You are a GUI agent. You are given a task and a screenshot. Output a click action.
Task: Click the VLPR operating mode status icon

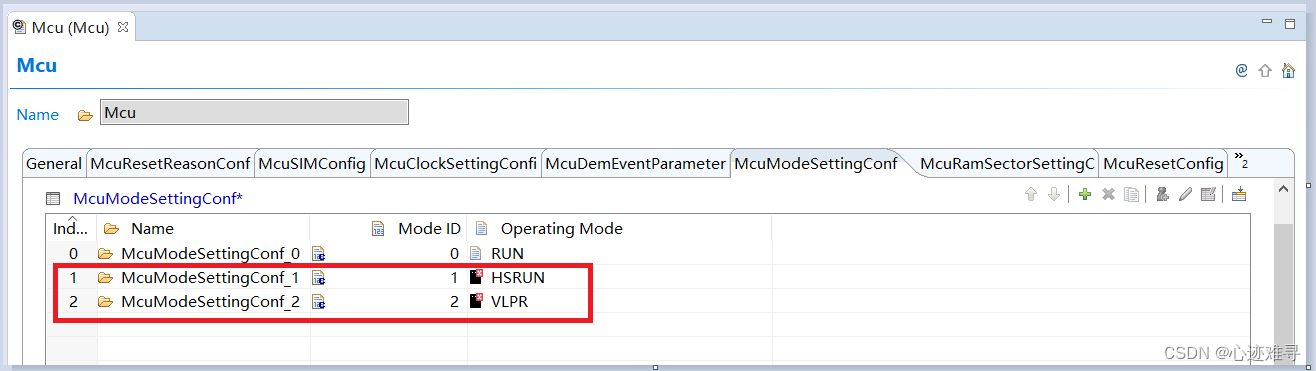point(477,301)
